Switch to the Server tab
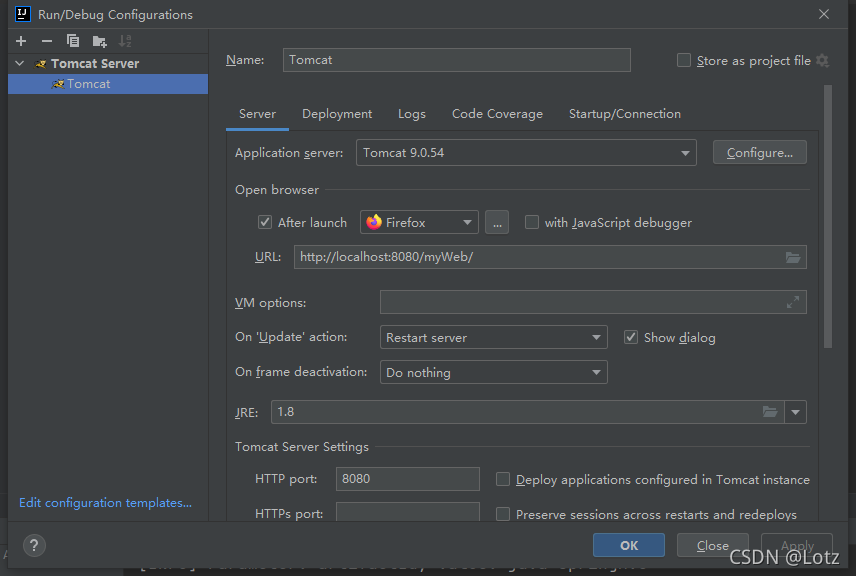 (257, 114)
